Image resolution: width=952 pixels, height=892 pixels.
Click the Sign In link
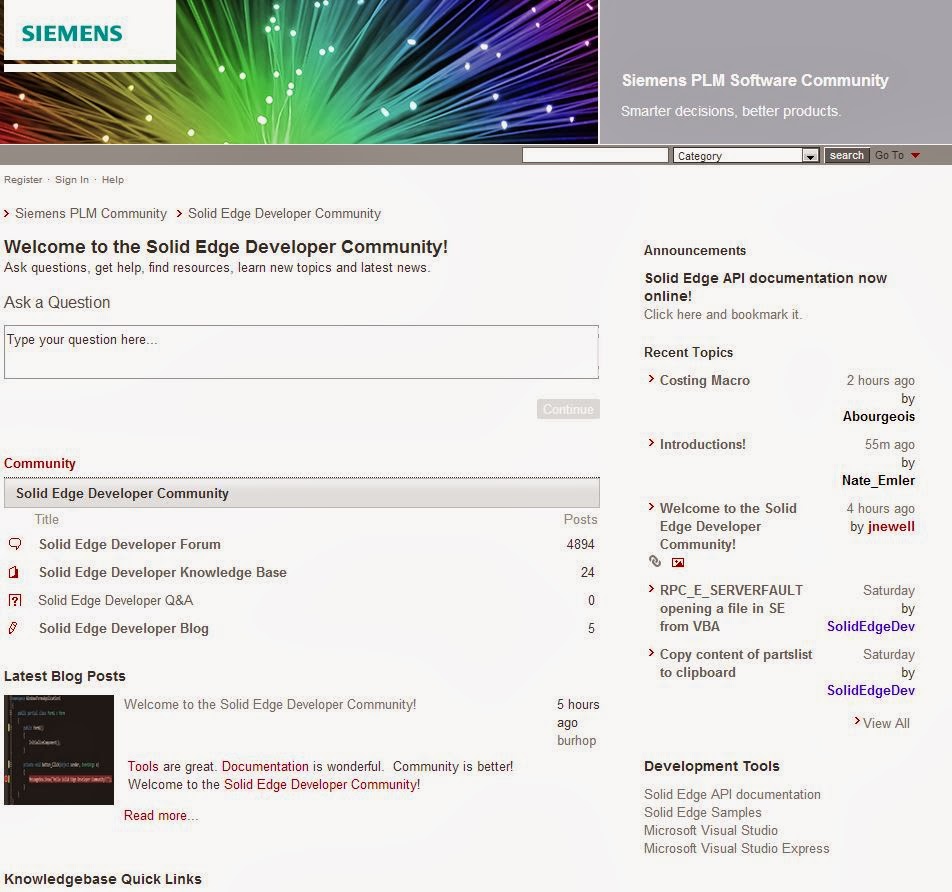point(72,180)
